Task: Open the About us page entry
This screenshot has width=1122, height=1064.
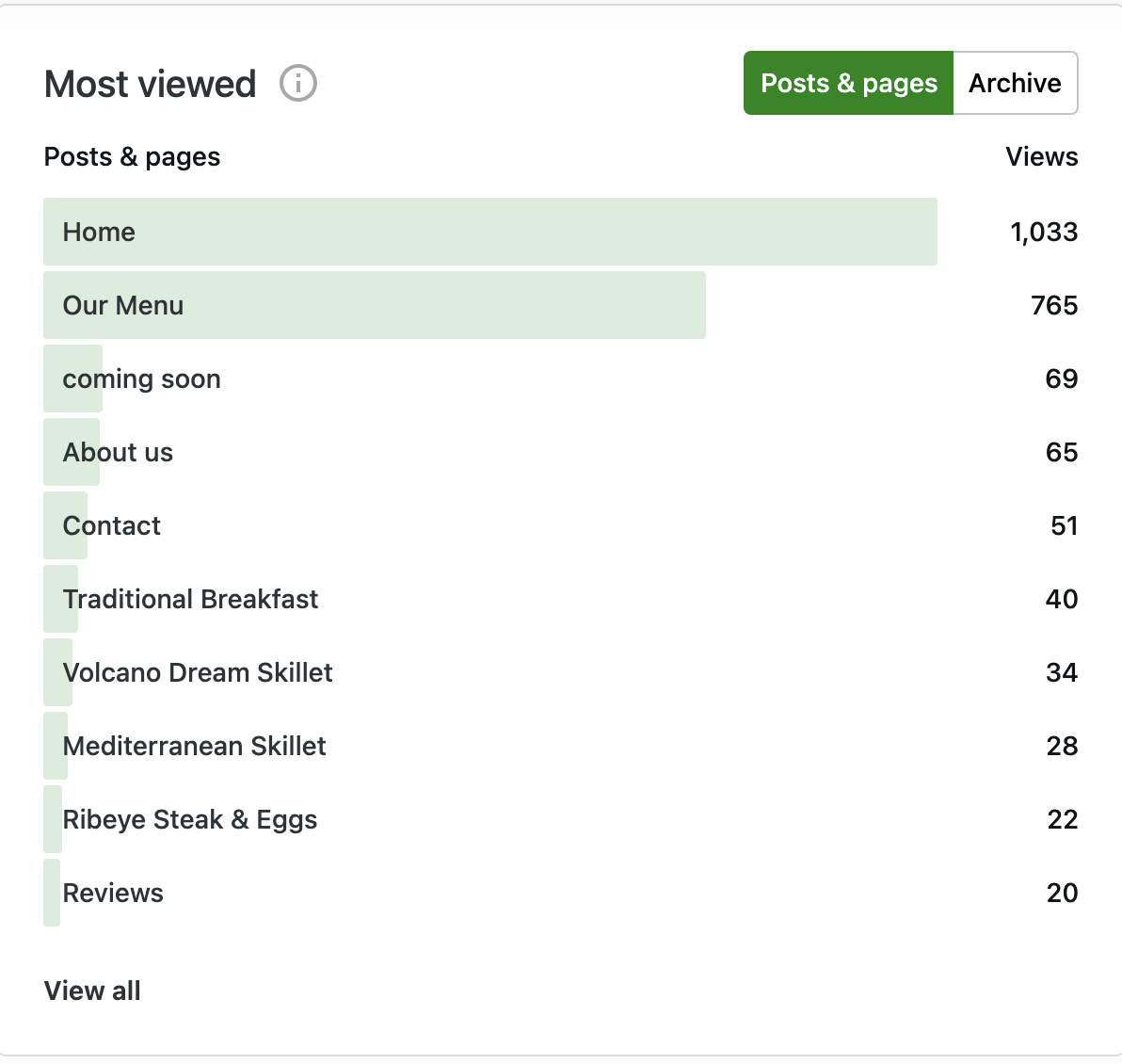Action: [x=119, y=453]
